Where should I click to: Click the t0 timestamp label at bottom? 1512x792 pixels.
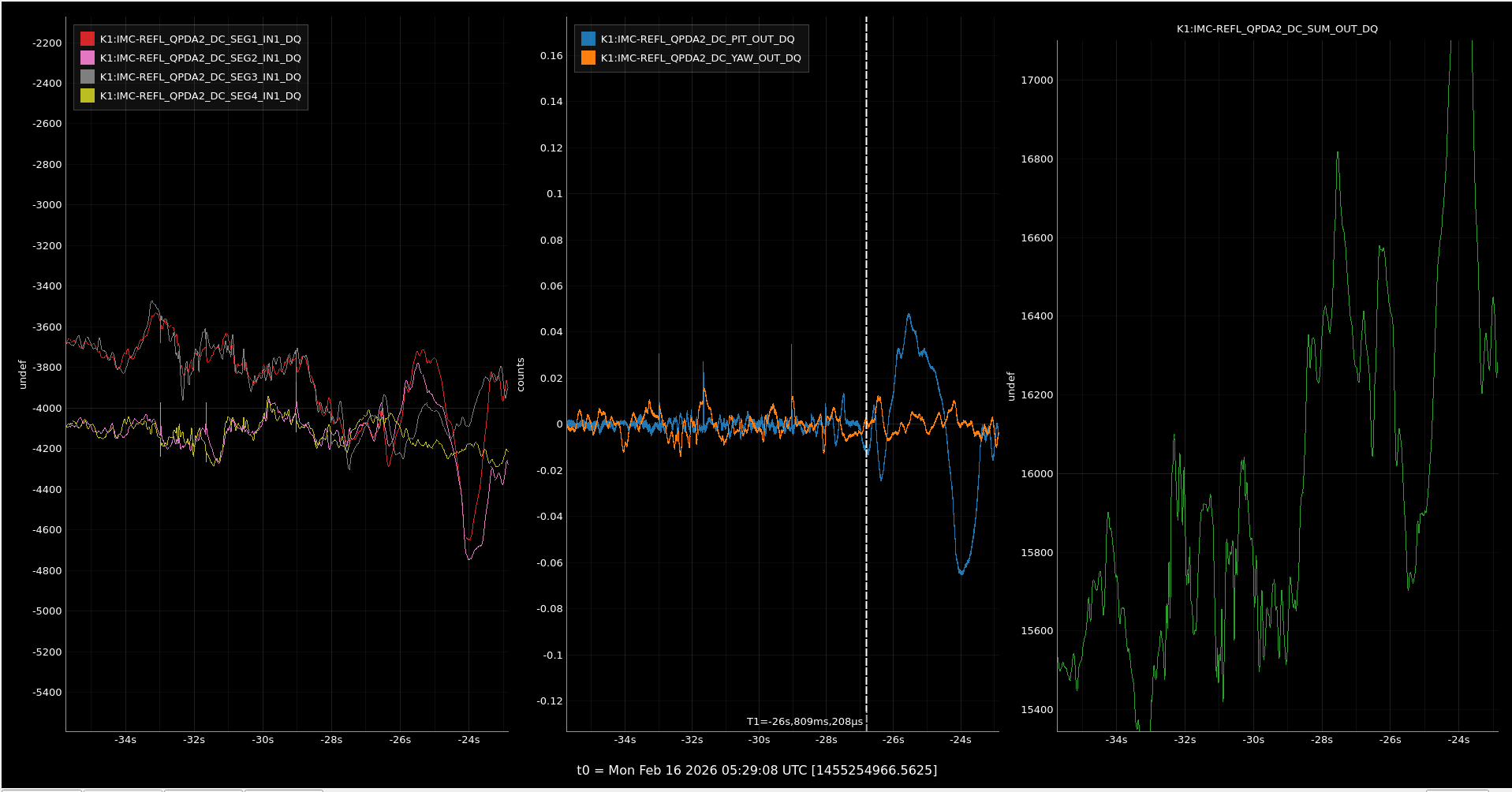[756, 770]
